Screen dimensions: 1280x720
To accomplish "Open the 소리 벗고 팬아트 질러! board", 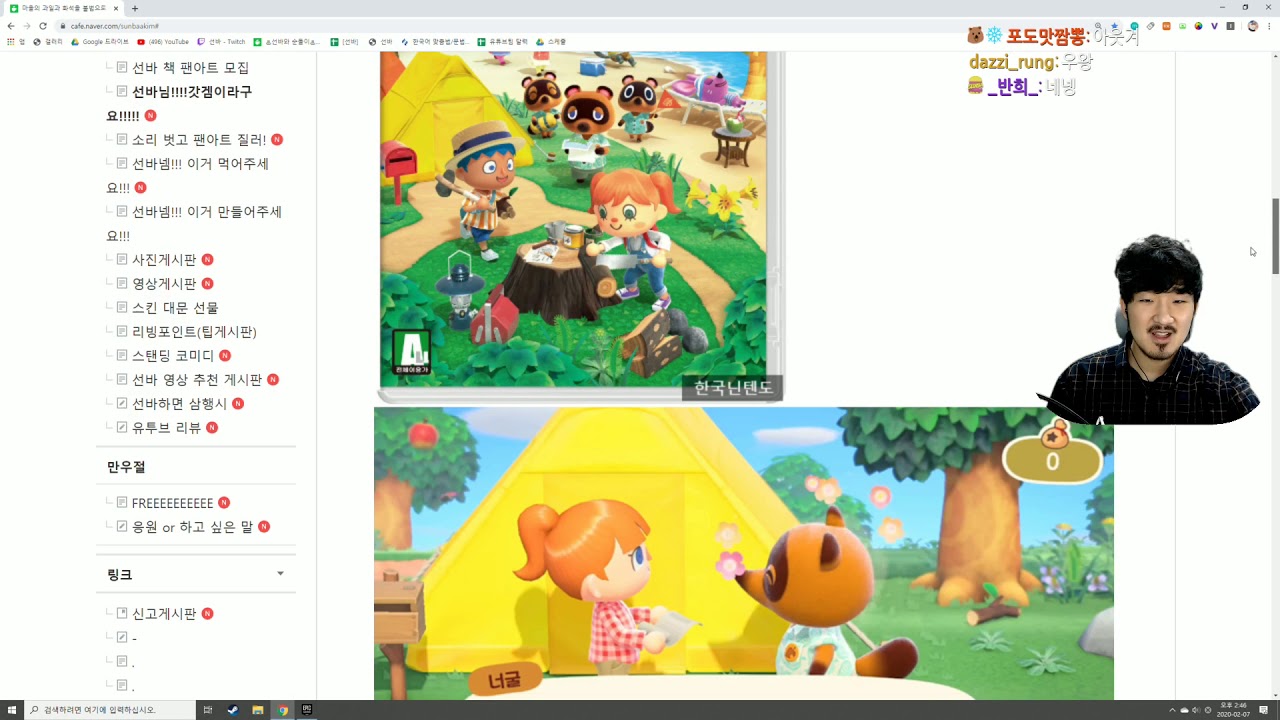I will 199,139.
